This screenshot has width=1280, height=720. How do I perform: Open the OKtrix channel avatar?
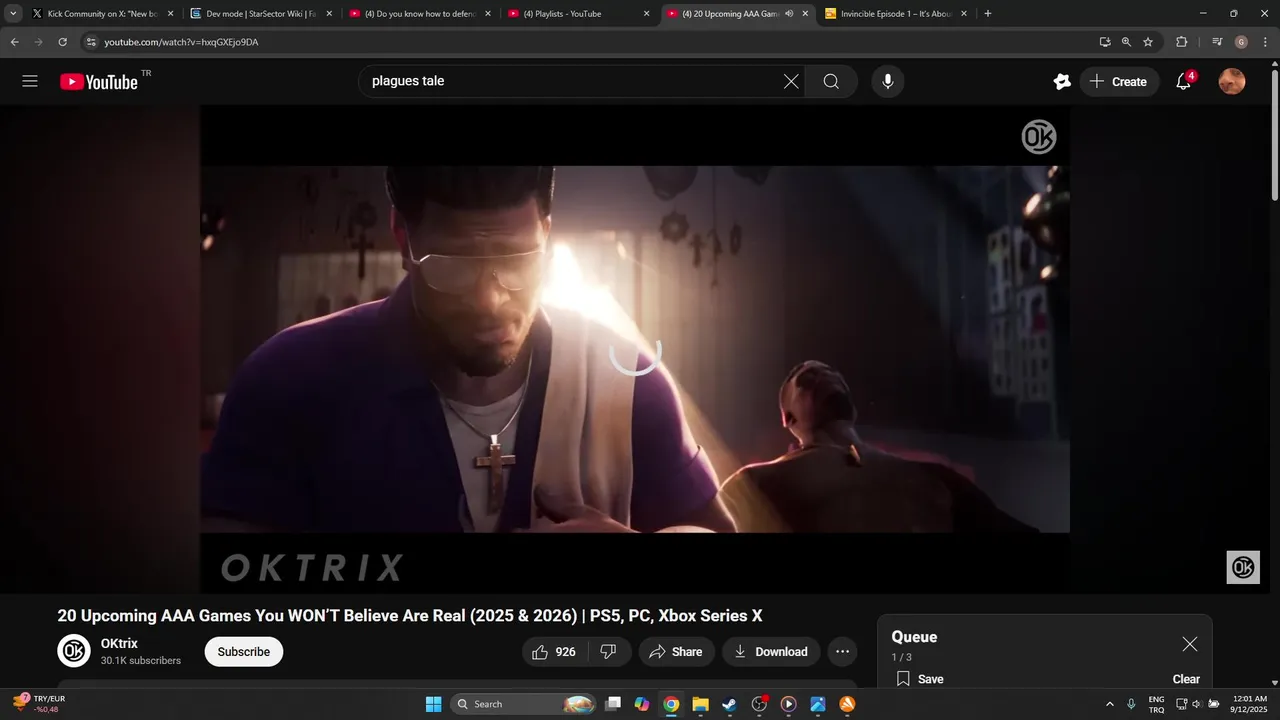[74, 651]
